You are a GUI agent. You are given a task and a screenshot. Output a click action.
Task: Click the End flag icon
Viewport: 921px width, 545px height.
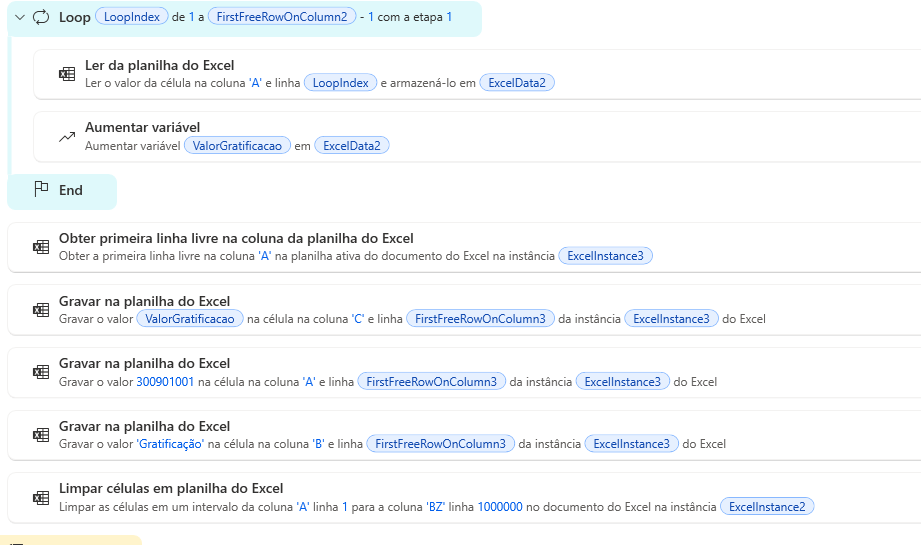[41, 190]
